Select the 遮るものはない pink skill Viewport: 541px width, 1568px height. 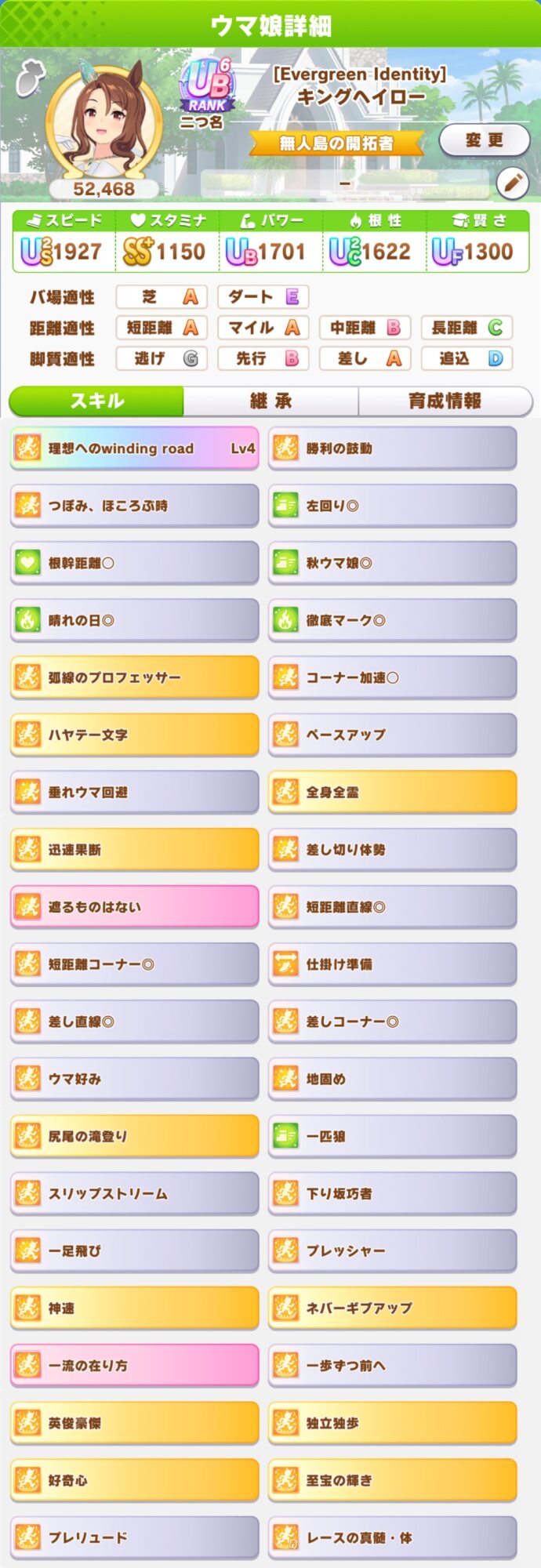(x=134, y=907)
